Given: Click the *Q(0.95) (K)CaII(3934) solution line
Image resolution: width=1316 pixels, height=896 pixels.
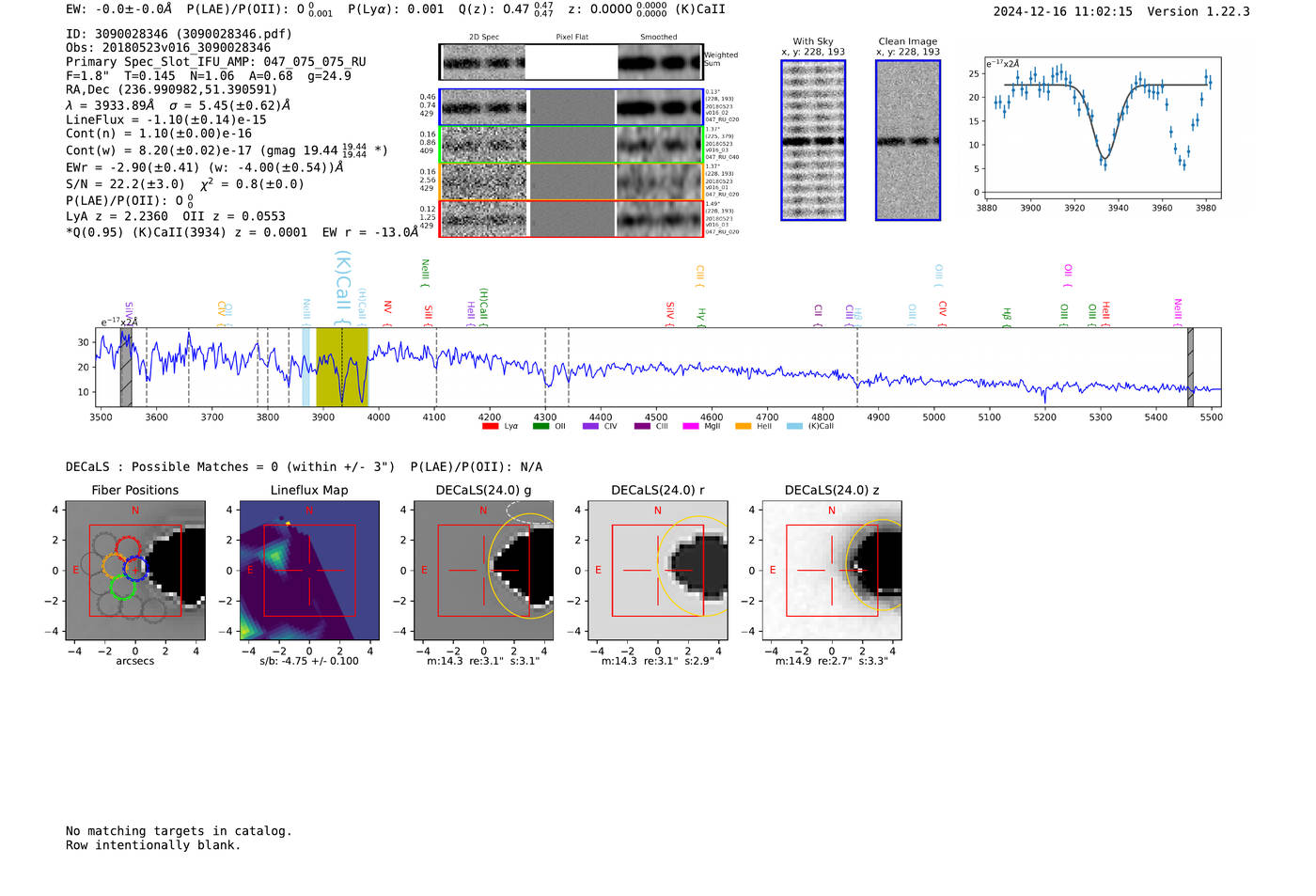Looking at the screenshot, I should click(x=242, y=232).
